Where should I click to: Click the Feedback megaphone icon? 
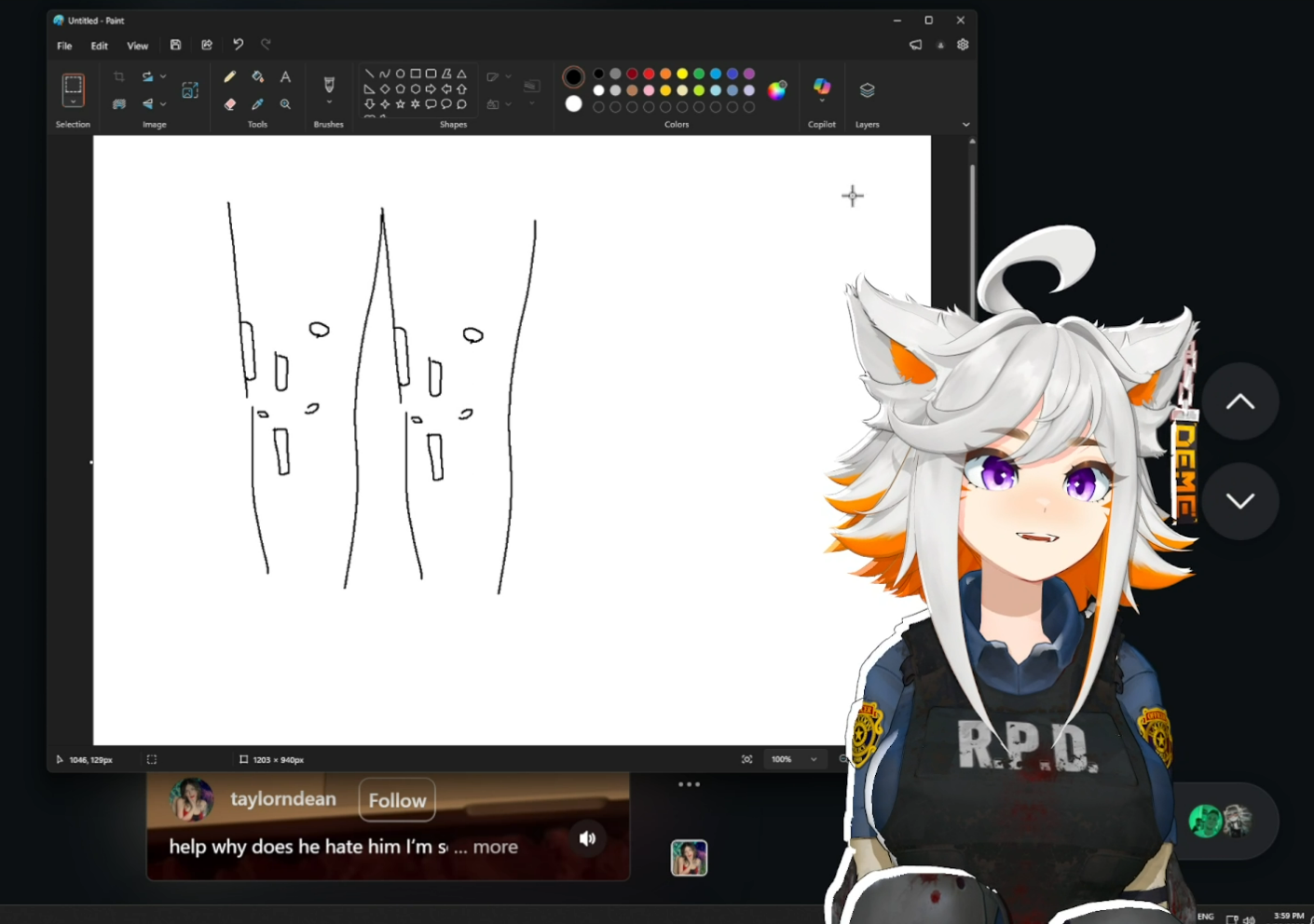(x=916, y=45)
